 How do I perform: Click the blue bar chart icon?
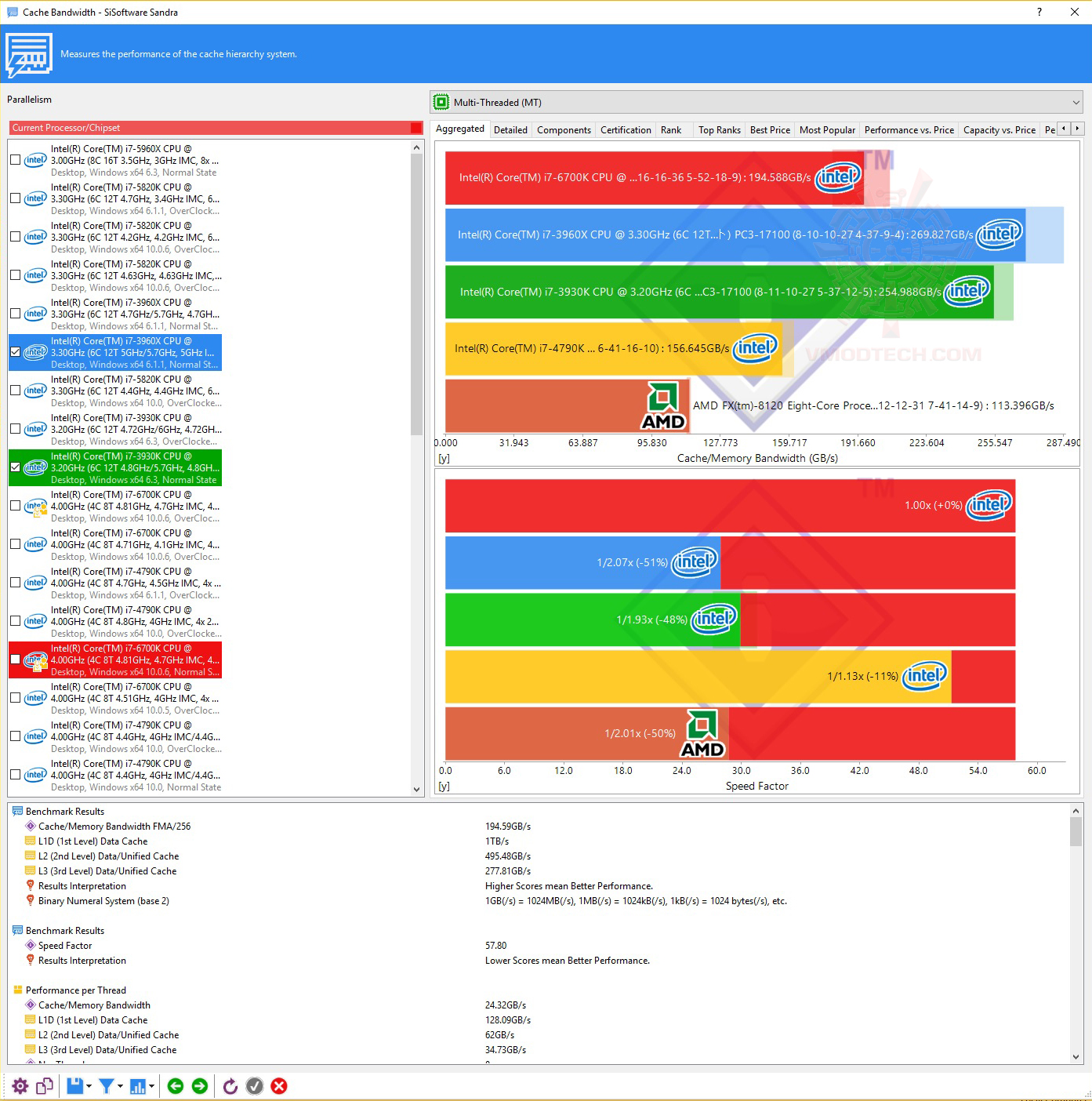138,1086
